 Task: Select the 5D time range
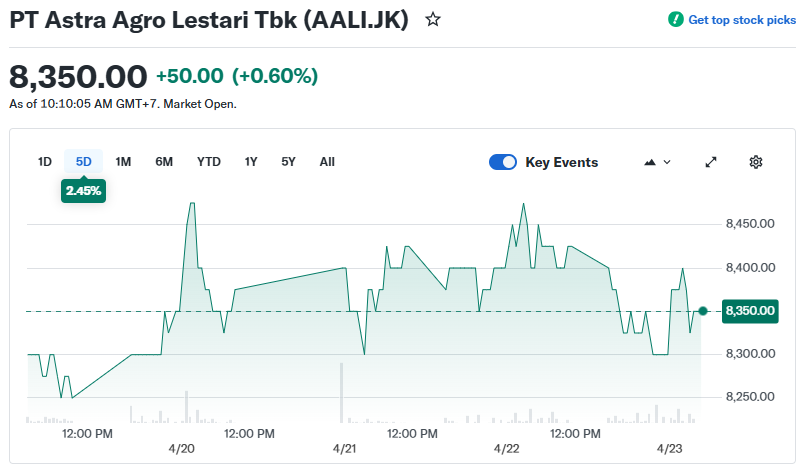(84, 162)
